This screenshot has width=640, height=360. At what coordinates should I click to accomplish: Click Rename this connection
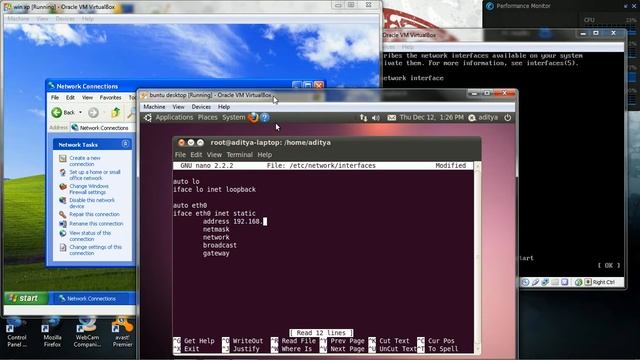(x=96, y=224)
